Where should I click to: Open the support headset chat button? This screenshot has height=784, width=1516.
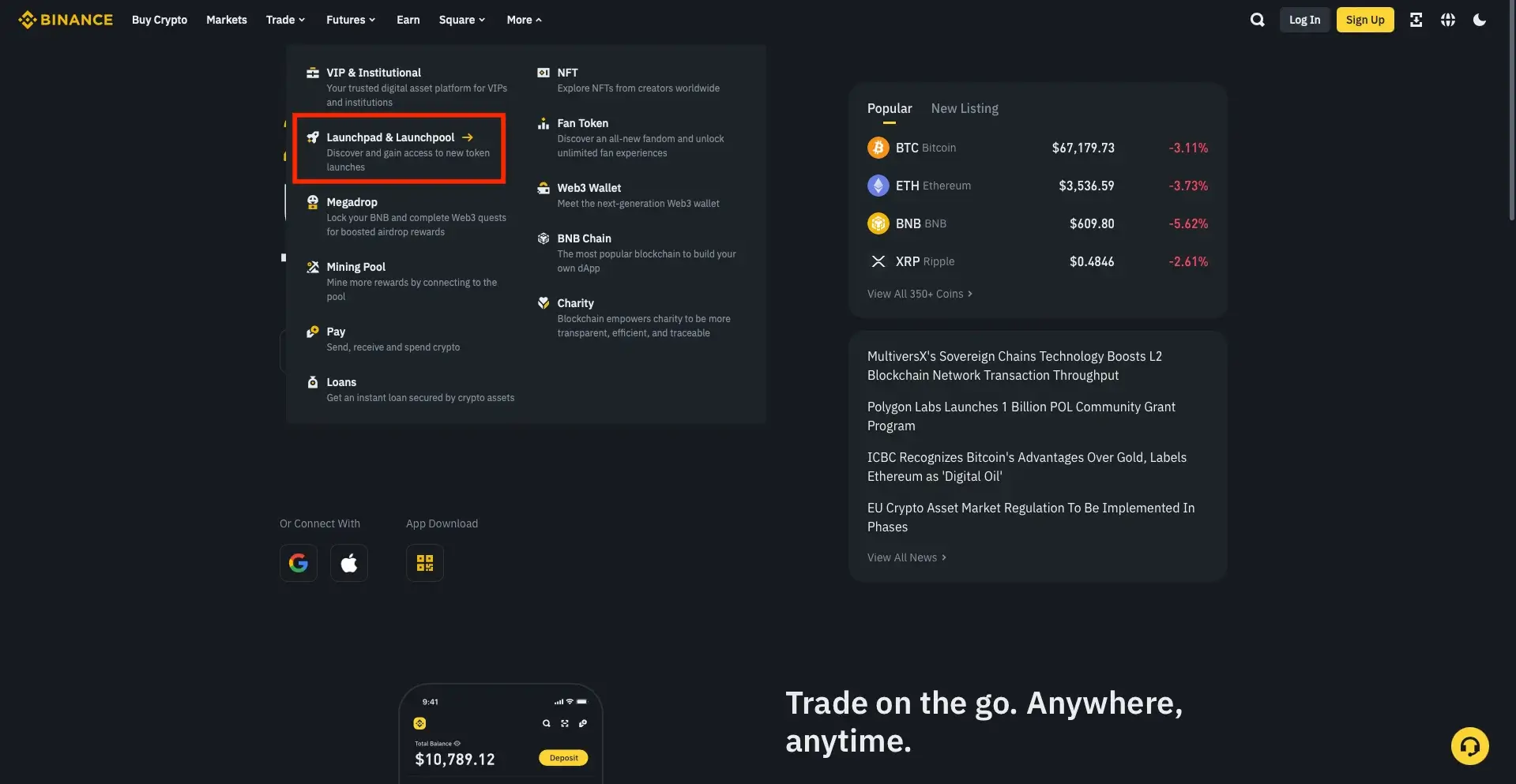tap(1469, 746)
